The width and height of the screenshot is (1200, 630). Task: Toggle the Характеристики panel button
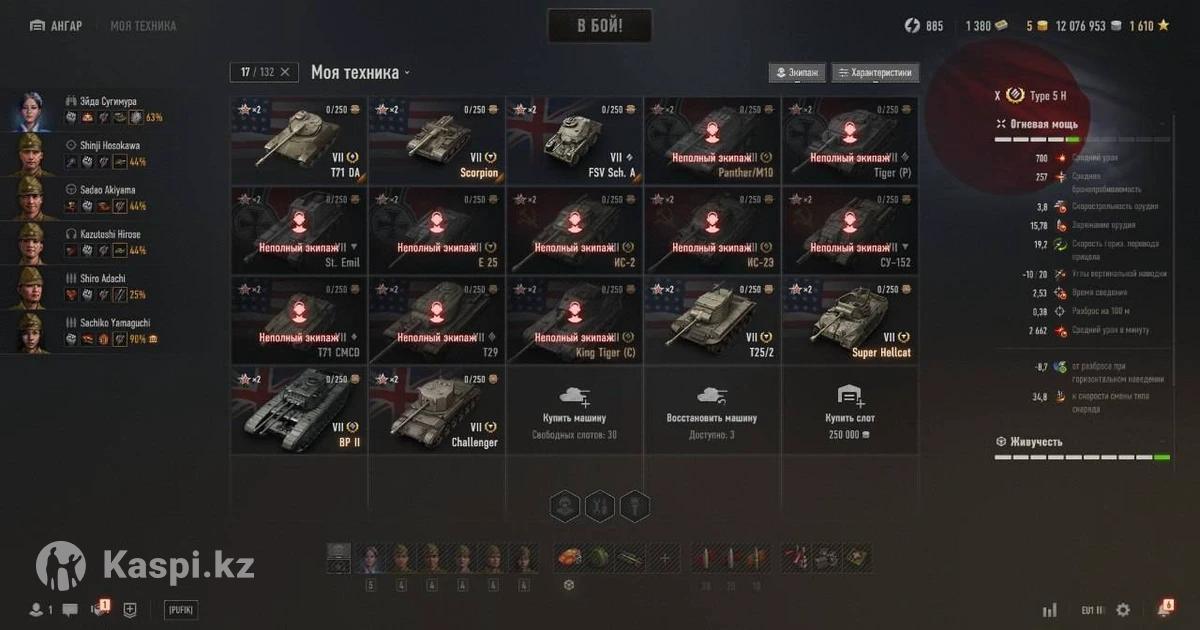(875, 73)
